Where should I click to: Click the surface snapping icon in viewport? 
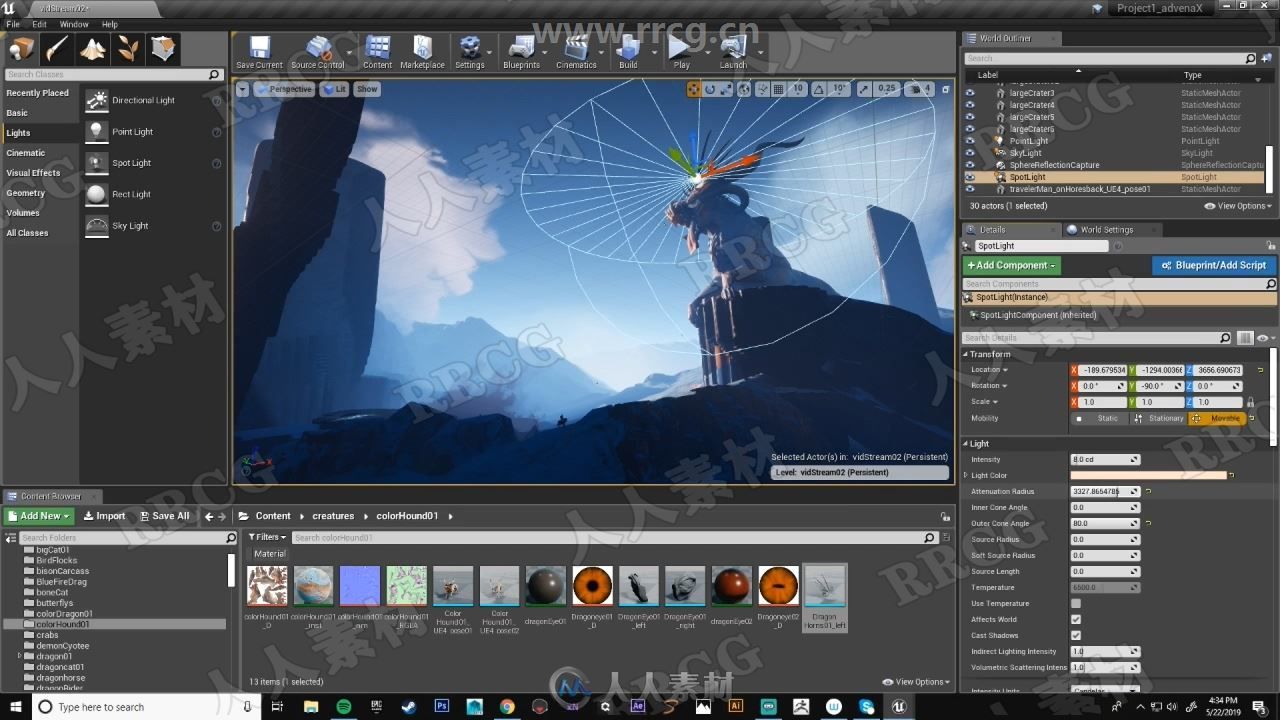click(x=762, y=89)
